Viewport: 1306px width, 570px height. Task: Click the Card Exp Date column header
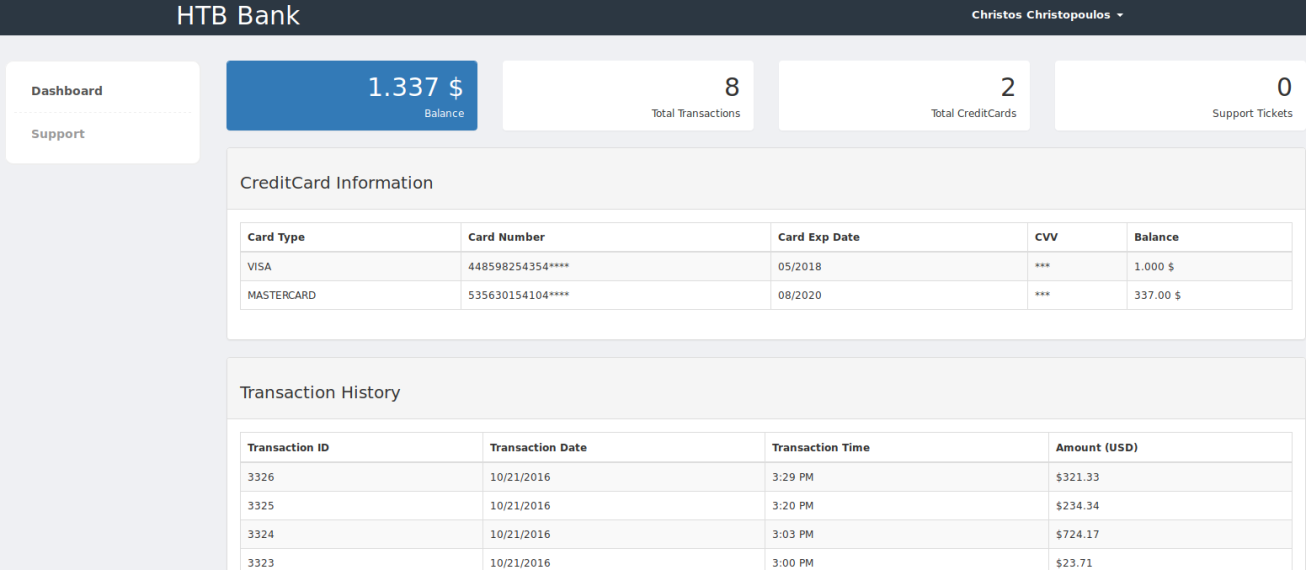[x=819, y=237]
